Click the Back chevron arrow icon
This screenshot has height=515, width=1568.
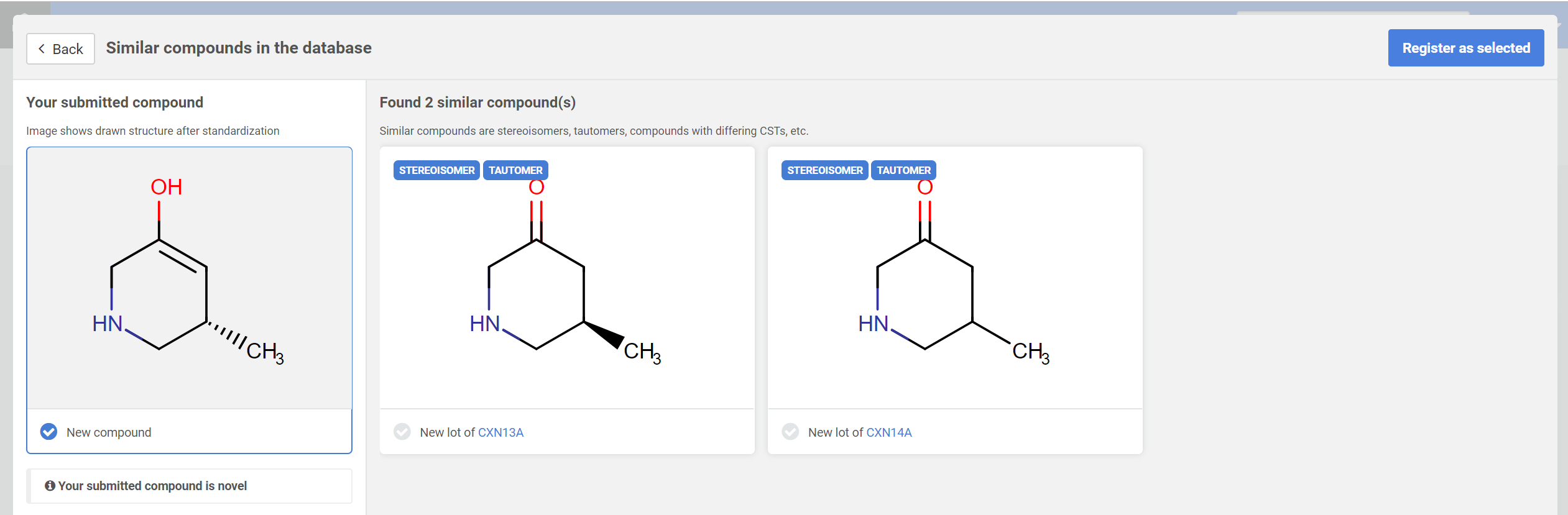pos(42,48)
